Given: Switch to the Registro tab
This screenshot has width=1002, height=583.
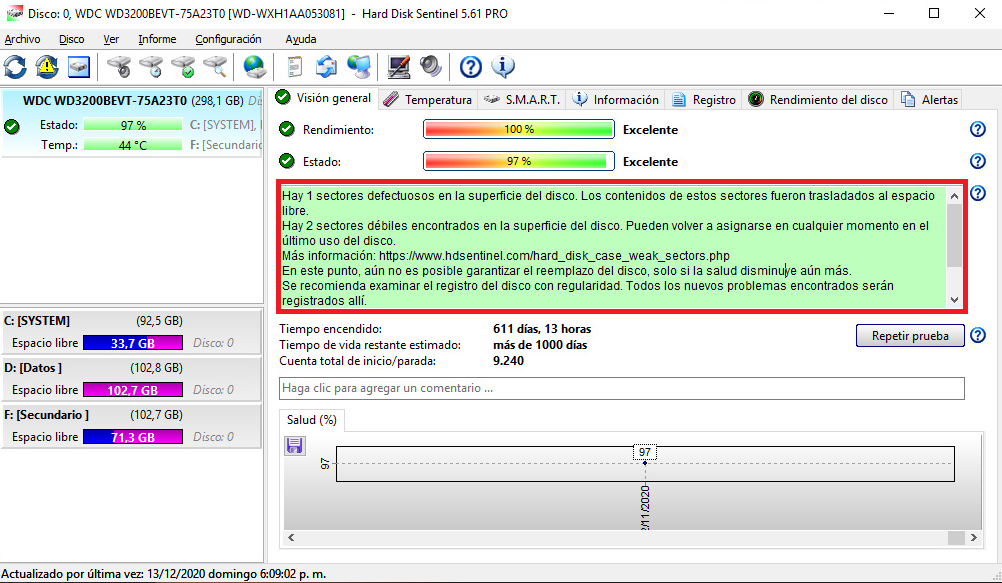Looking at the screenshot, I should [x=704, y=100].
